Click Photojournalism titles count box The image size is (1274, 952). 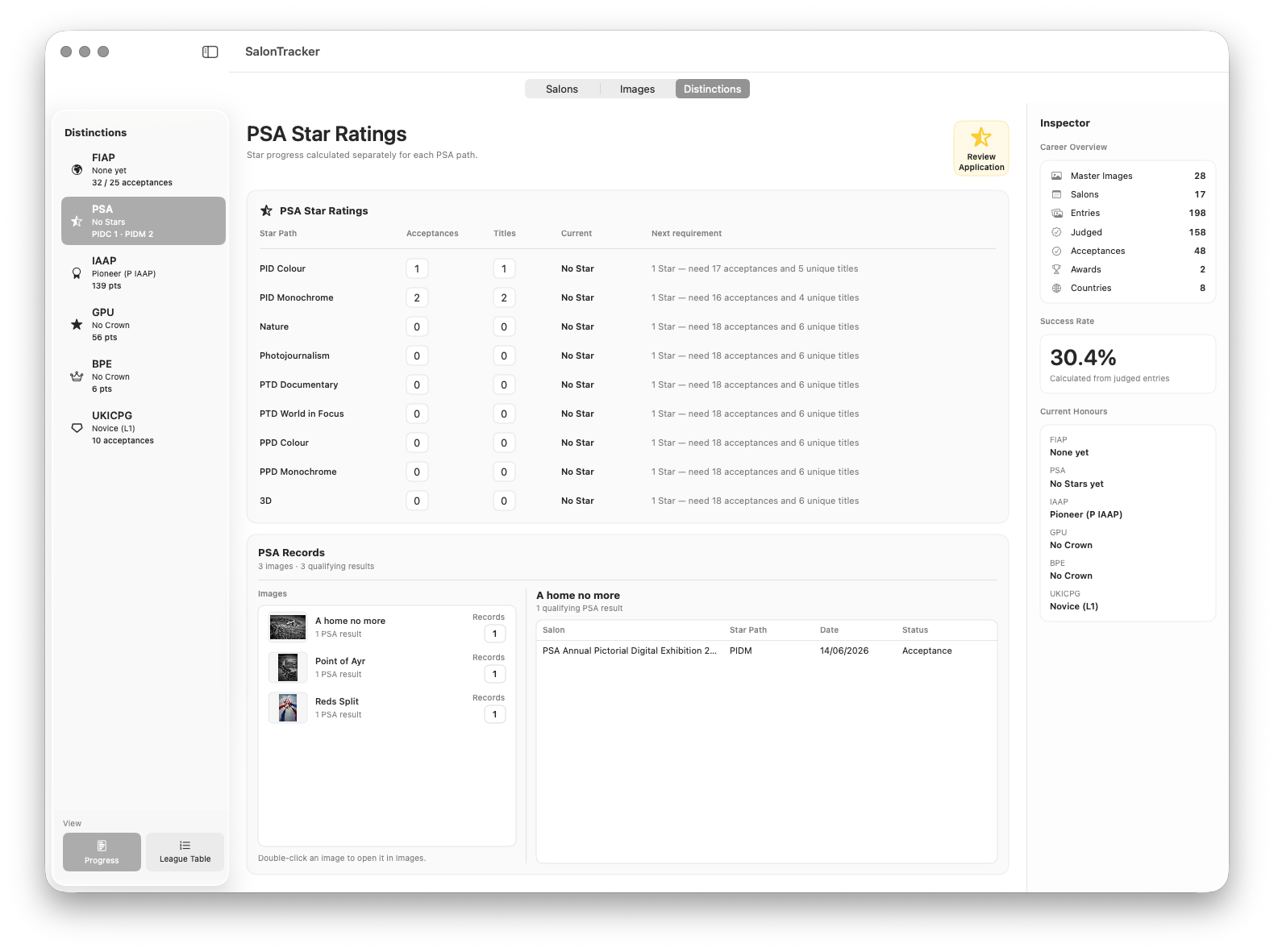(x=504, y=355)
